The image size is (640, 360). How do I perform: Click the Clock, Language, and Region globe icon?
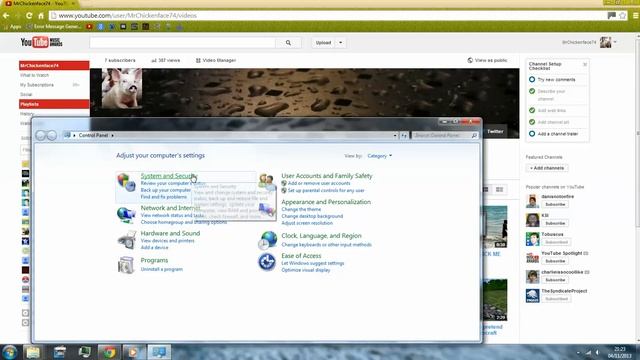coord(267,240)
